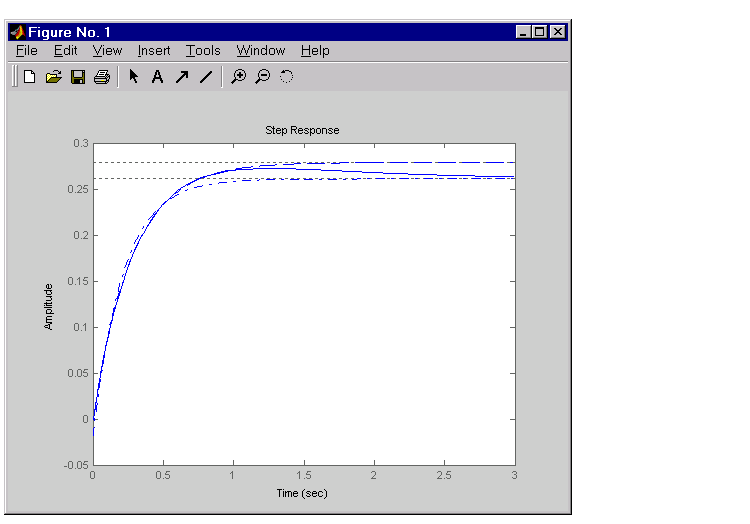Image resolution: width=750 pixels, height=524 pixels.
Task: Open the File menu
Action: 27,51
